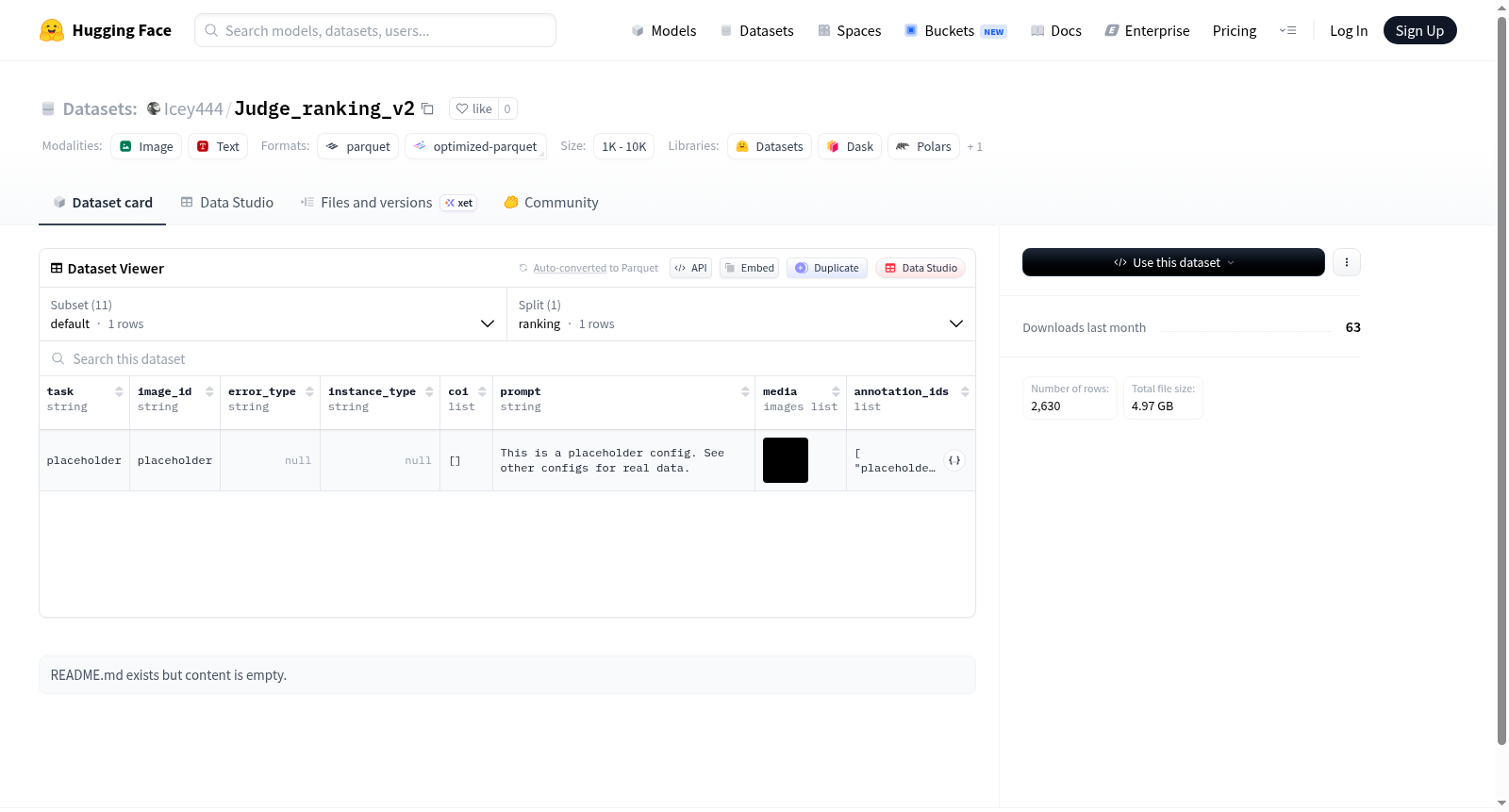Select the optimized-parquet format tag
The width and height of the screenshot is (1509, 812).
pyautogui.click(x=475, y=146)
